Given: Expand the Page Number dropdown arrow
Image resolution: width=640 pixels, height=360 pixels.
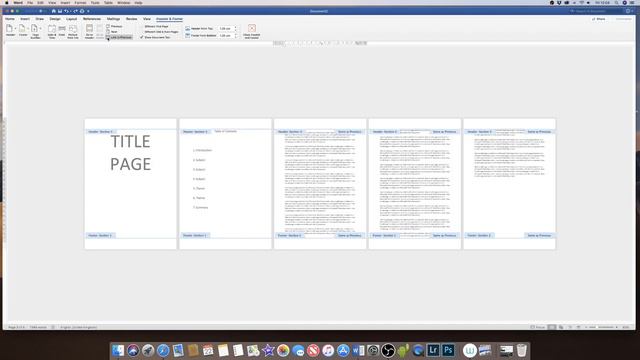Looking at the screenshot, I should [x=40, y=29].
